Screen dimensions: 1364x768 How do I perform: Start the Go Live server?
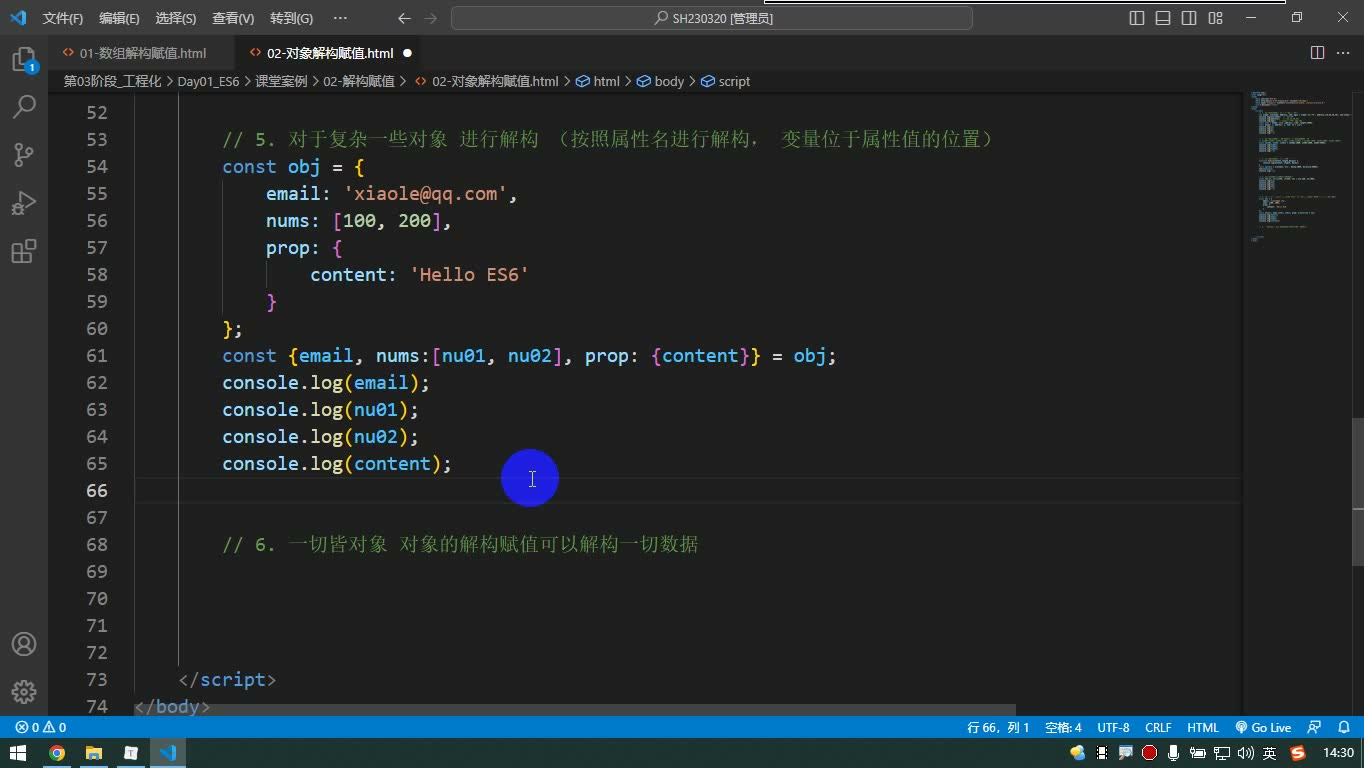tap(1263, 727)
